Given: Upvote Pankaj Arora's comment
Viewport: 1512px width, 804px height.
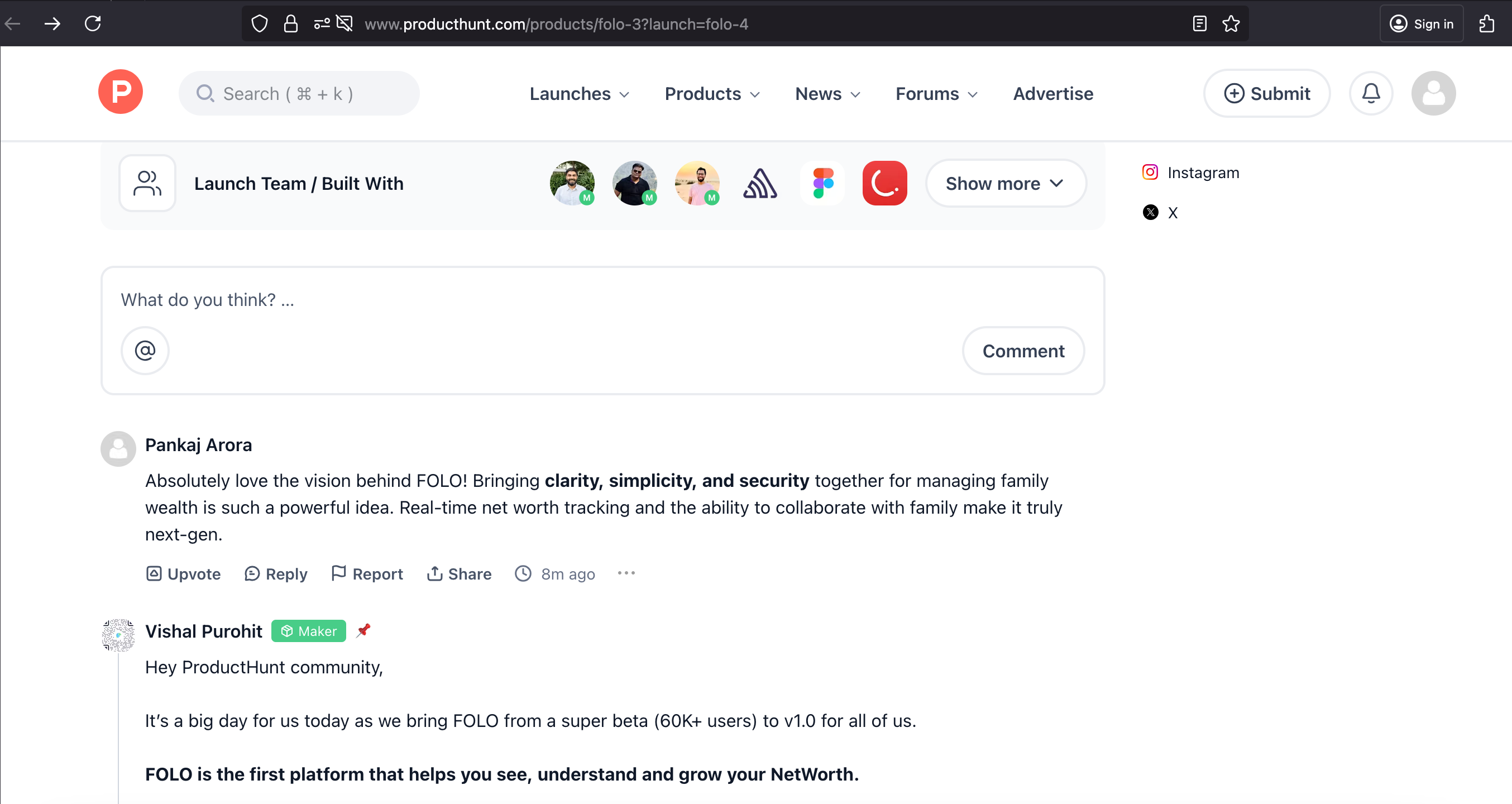Looking at the screenshot, I should coord(183,573).
